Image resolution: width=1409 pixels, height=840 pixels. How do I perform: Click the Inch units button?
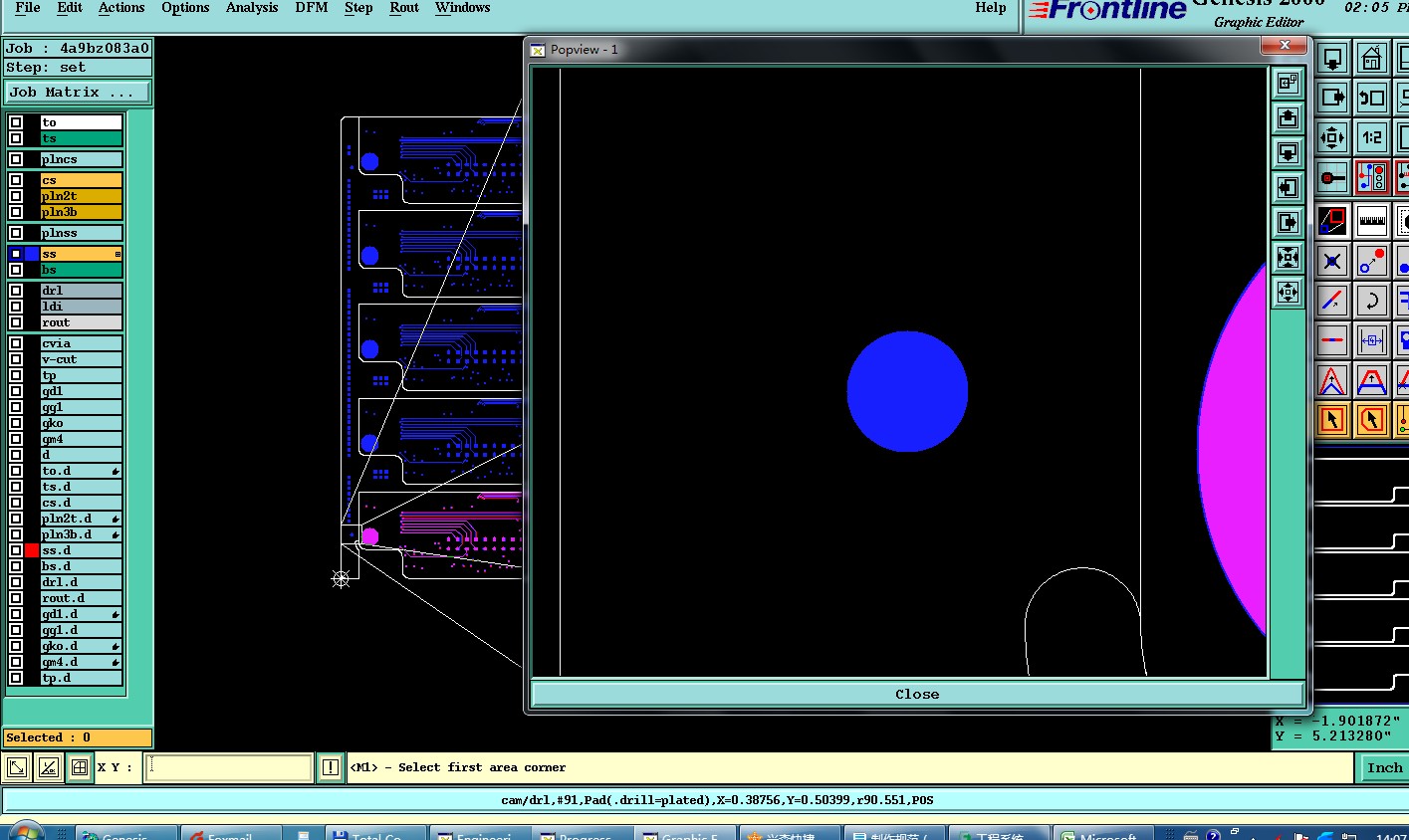click(1384, 767)
